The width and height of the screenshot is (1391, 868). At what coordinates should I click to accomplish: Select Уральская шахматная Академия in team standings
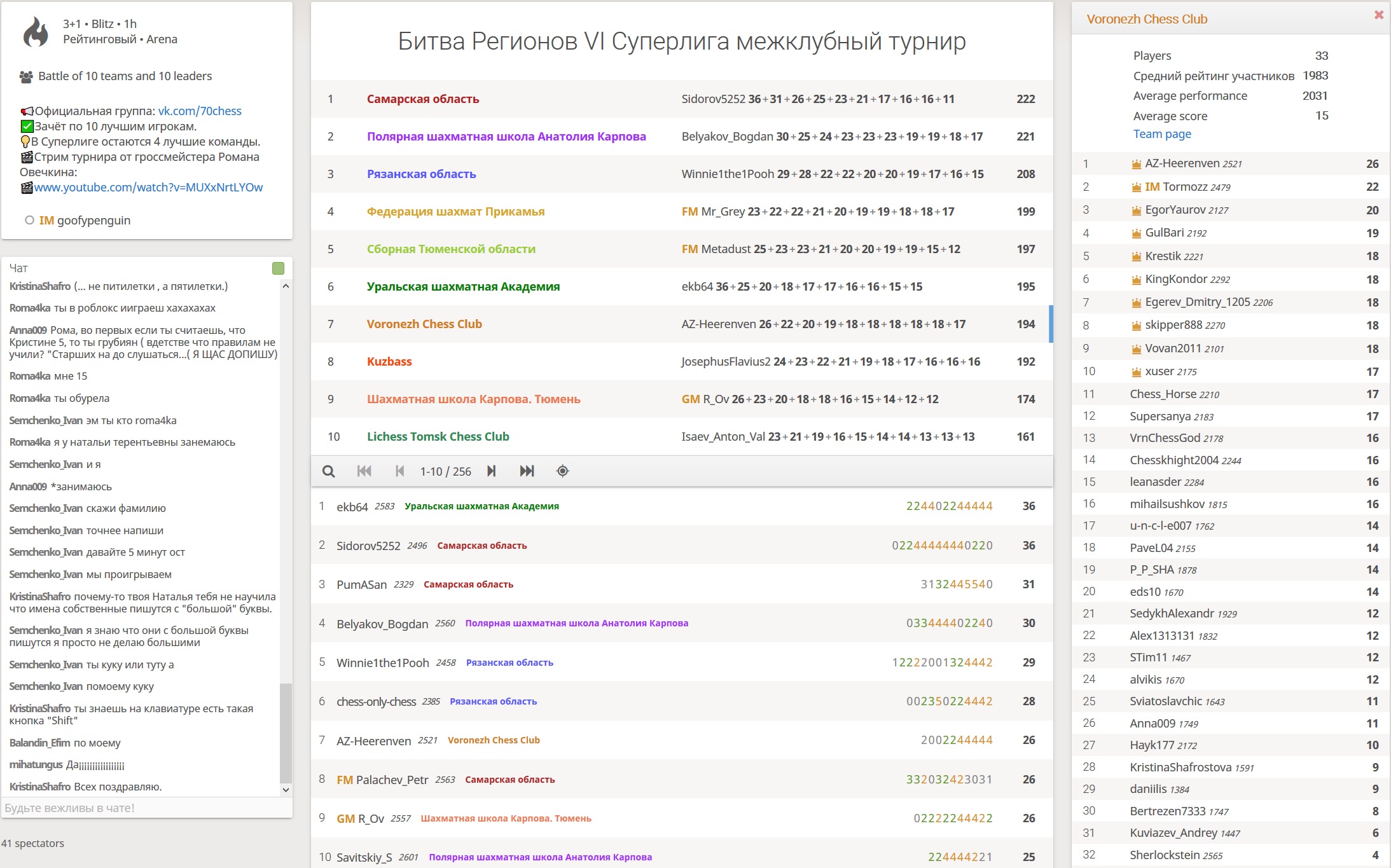click(681, 287)
